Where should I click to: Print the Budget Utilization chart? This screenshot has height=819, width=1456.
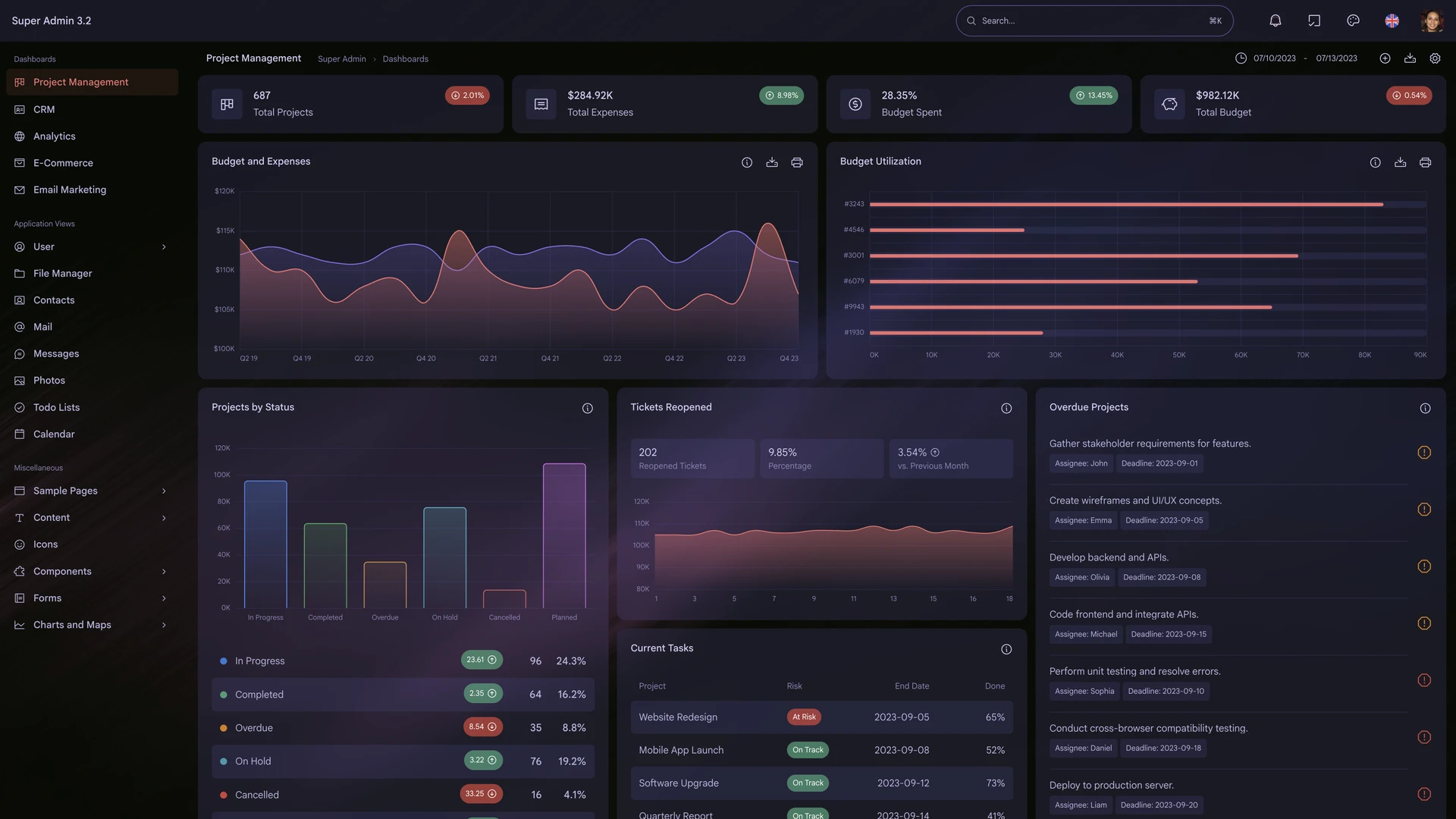[x=1425, y=162]
